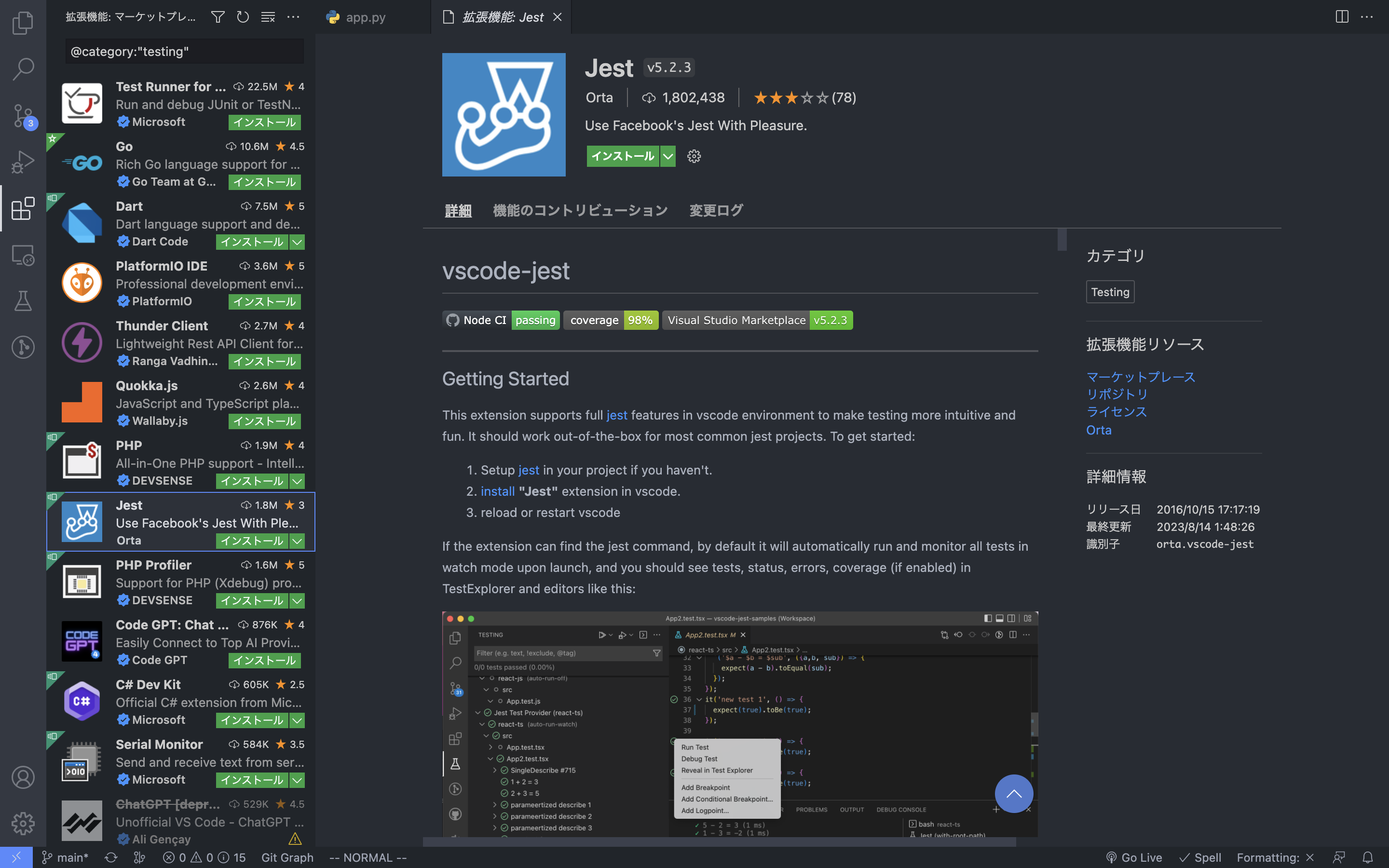
Task: Open the manage gear on the Jest page
Action: (694, 156)
